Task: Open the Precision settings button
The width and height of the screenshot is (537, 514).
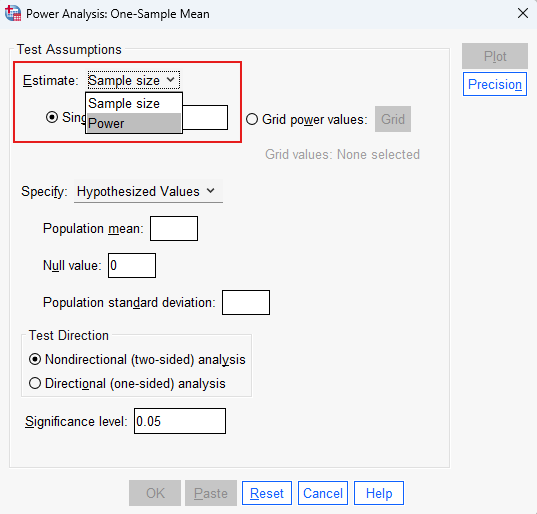Action: 495,84
